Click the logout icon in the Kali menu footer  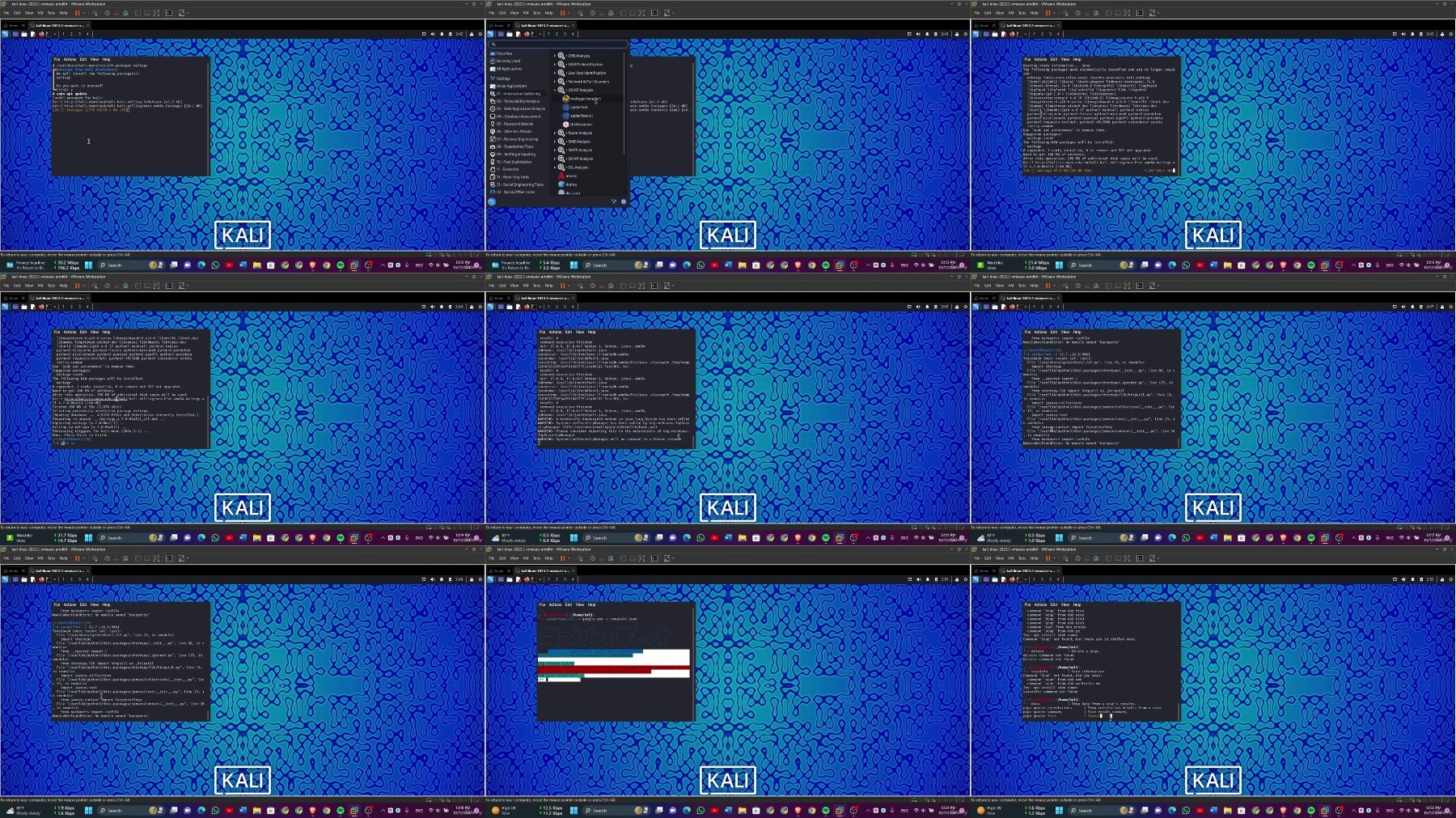tap(624, 201)
